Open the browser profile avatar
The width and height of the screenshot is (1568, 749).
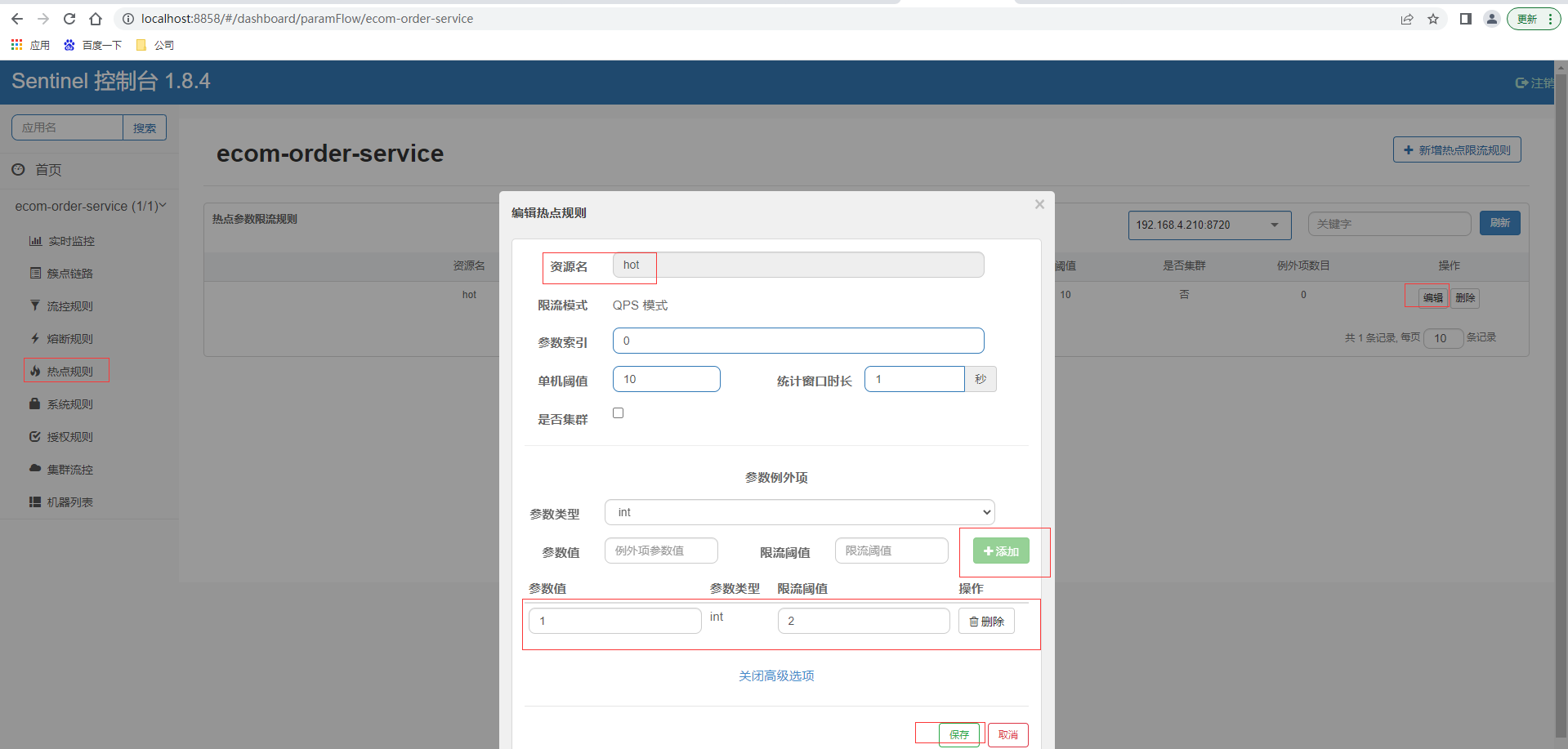tap(1492, 19)
